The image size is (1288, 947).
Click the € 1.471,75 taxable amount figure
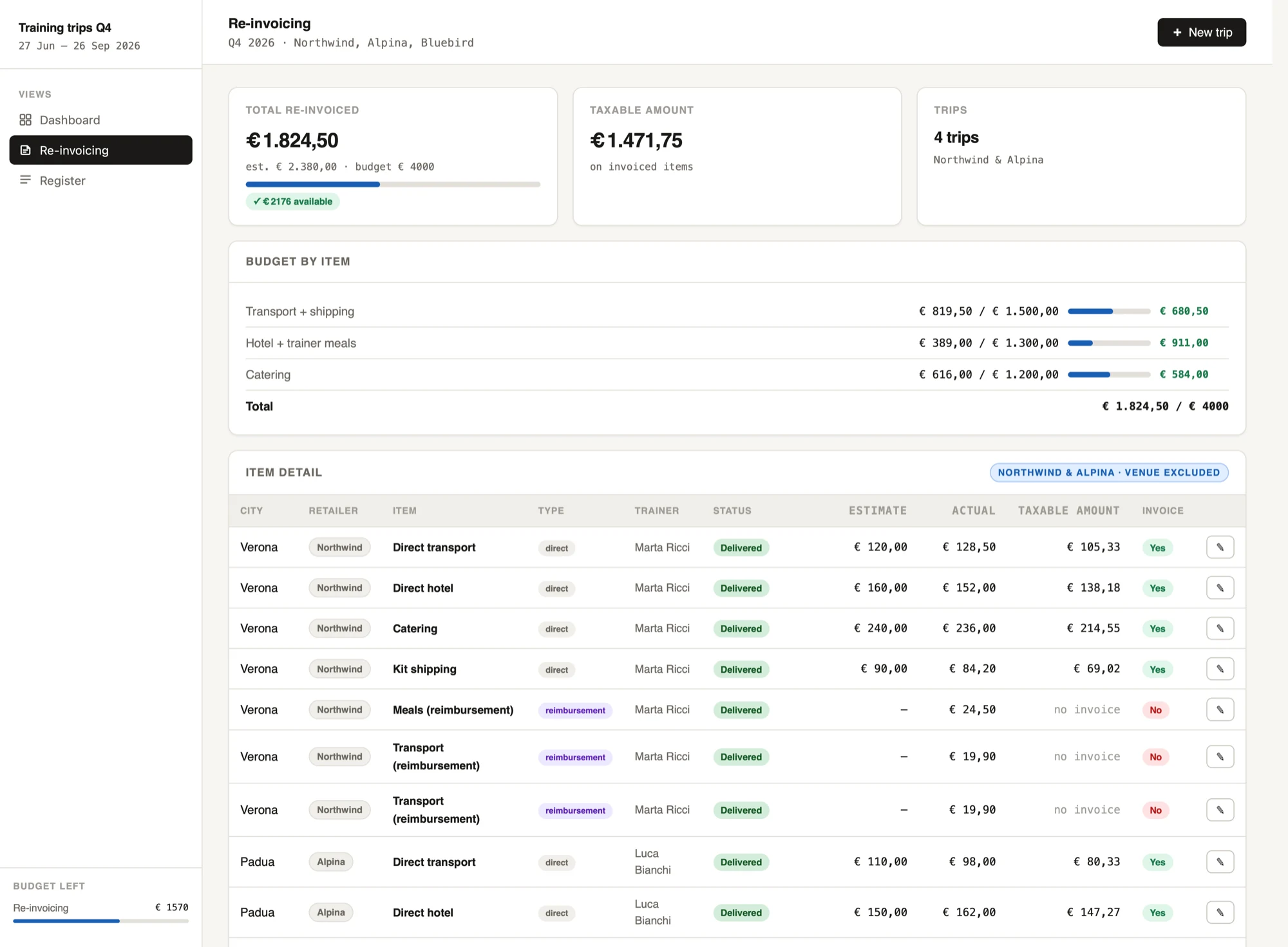point(636,140)
